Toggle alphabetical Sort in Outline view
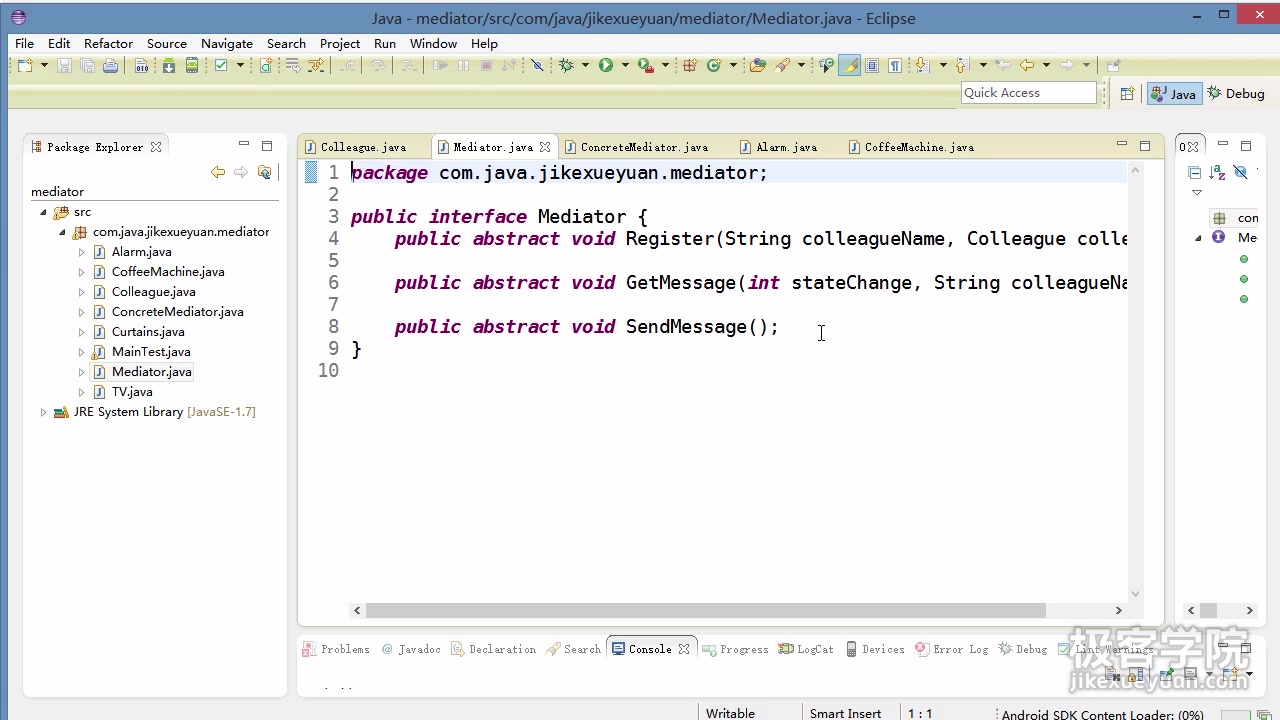 coord(1218,172)
